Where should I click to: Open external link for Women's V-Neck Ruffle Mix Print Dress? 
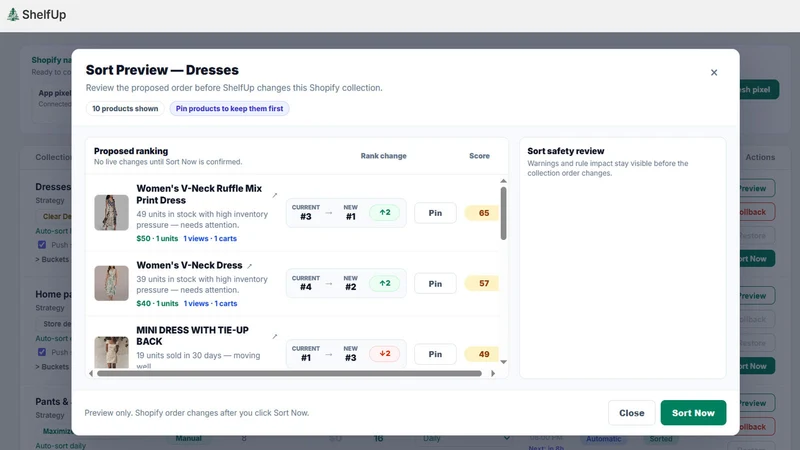point(274,195)
